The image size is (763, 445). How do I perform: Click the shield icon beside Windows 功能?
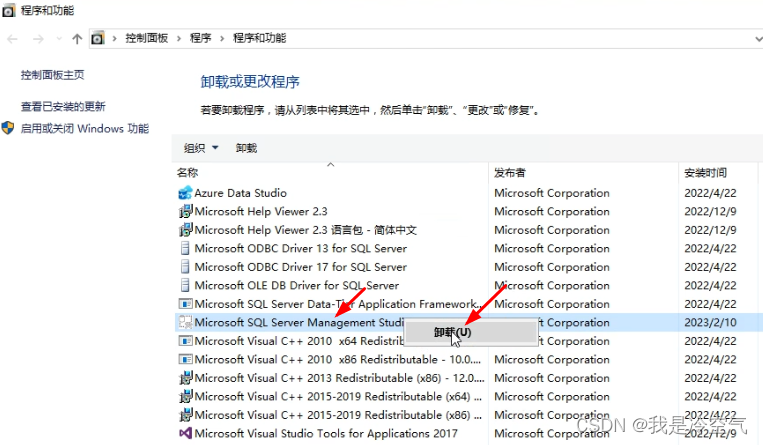(x=8, y=129)
